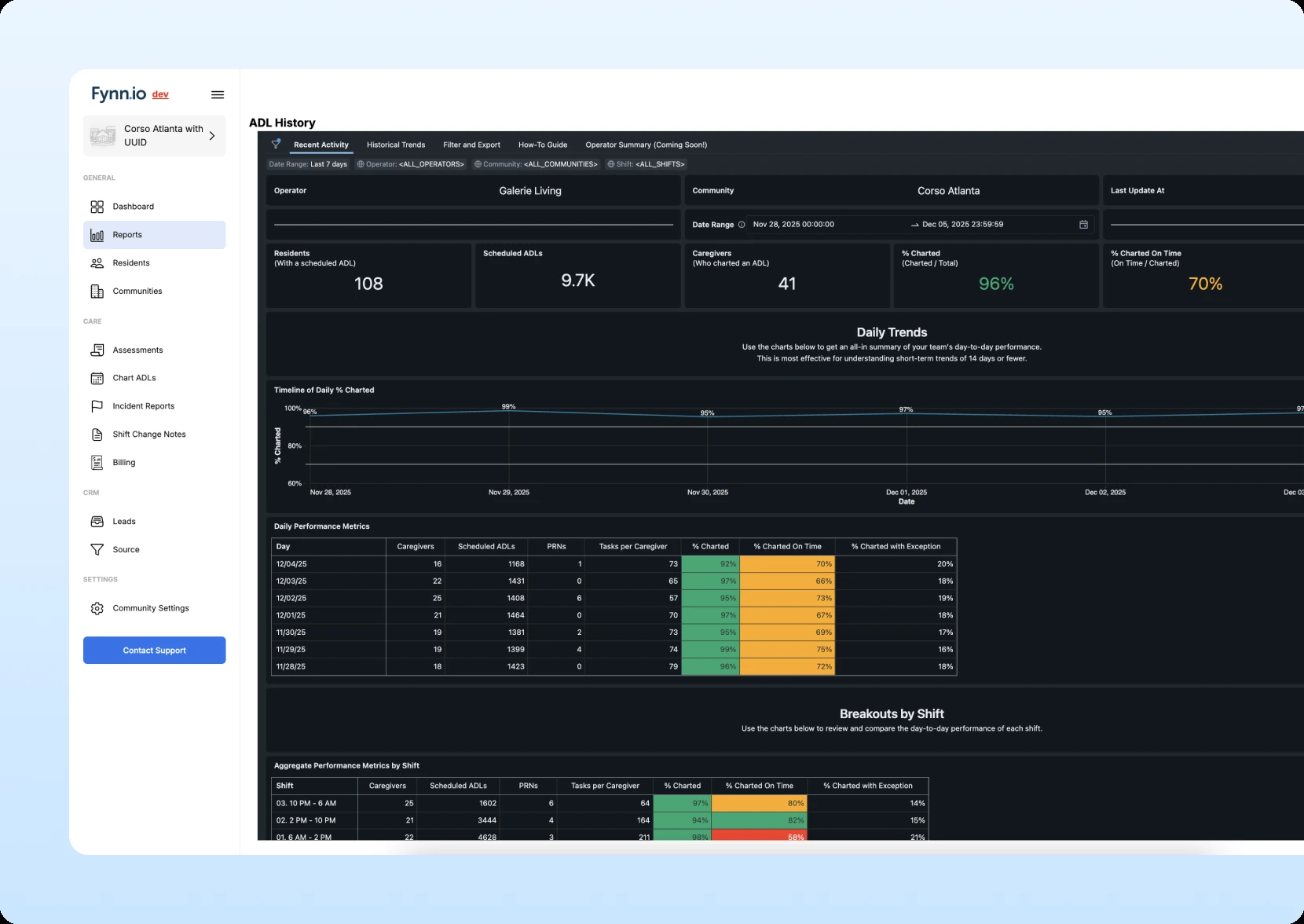Open Incident Reports

pyautogui.click(x=154, y=406)
